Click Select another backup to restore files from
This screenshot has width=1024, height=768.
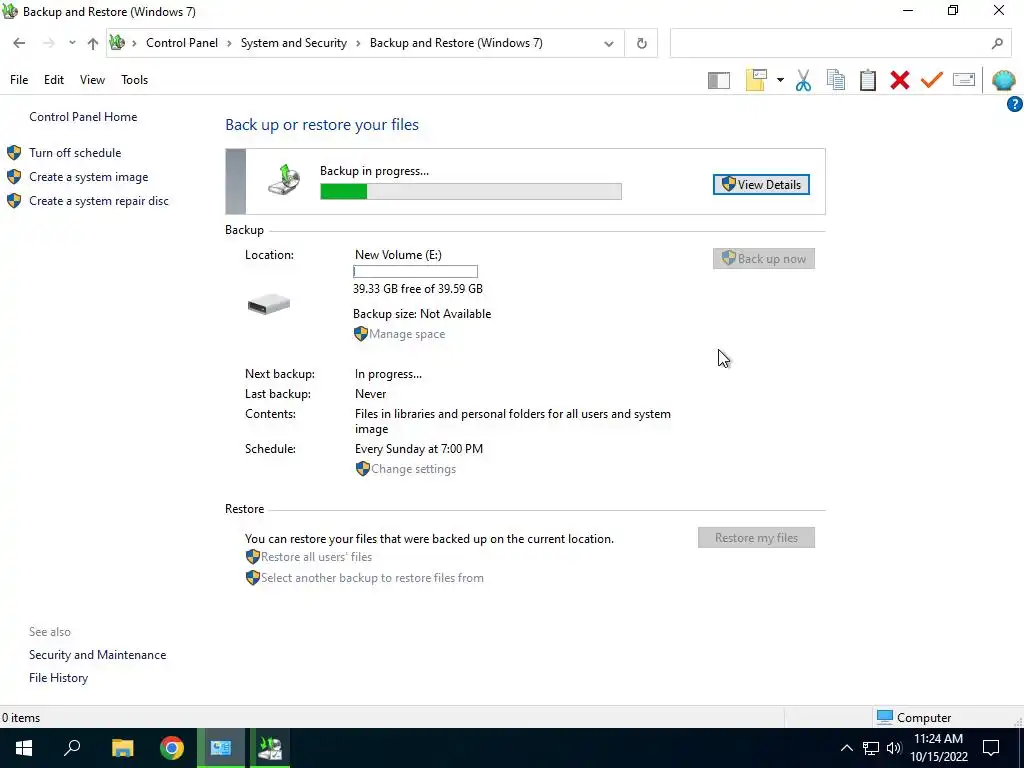pyautogui.click(x=372, y=578)
